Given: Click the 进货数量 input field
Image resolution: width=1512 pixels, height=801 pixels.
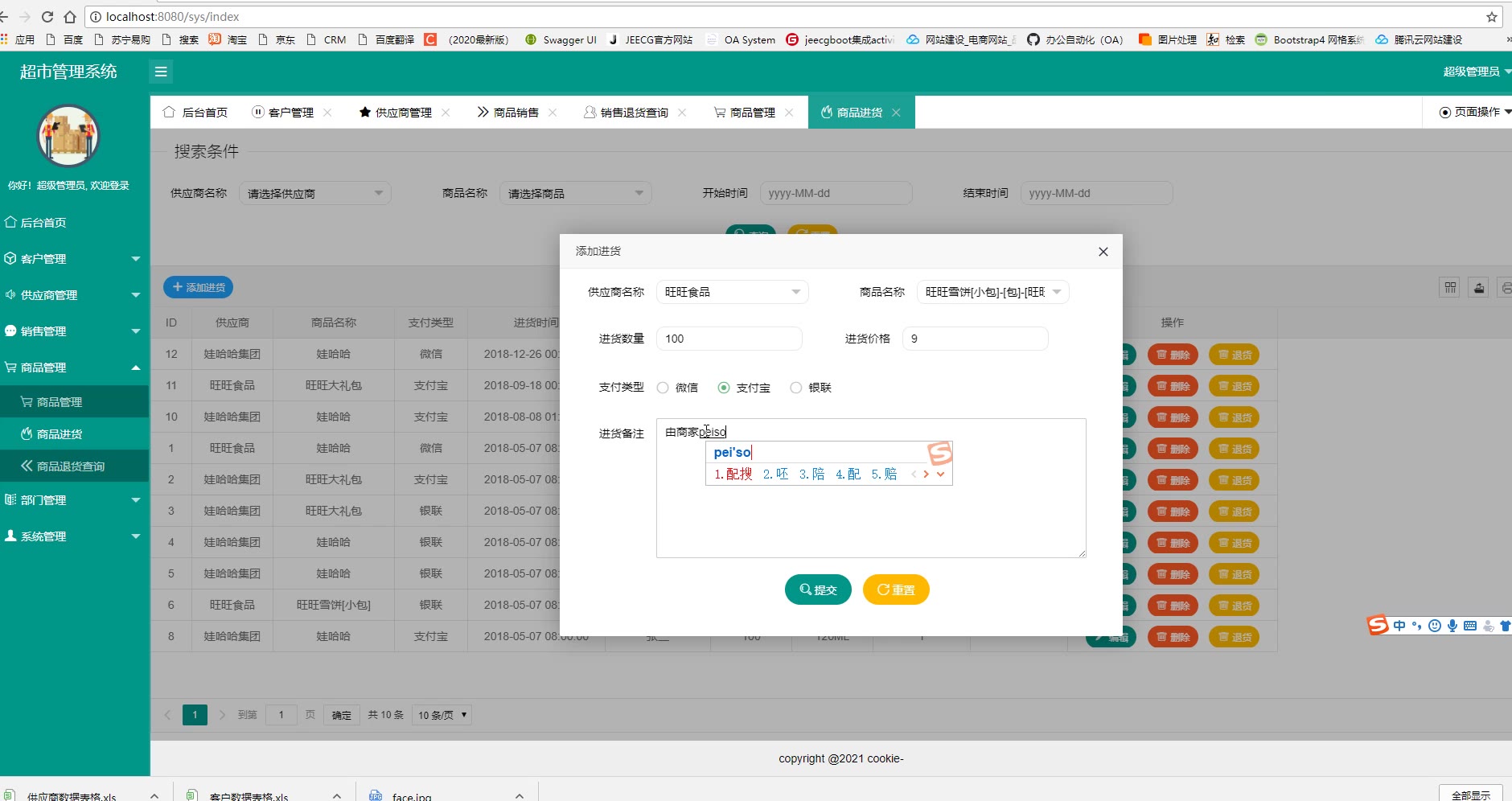Looking at the screenshot, I should tap(729, 339).
